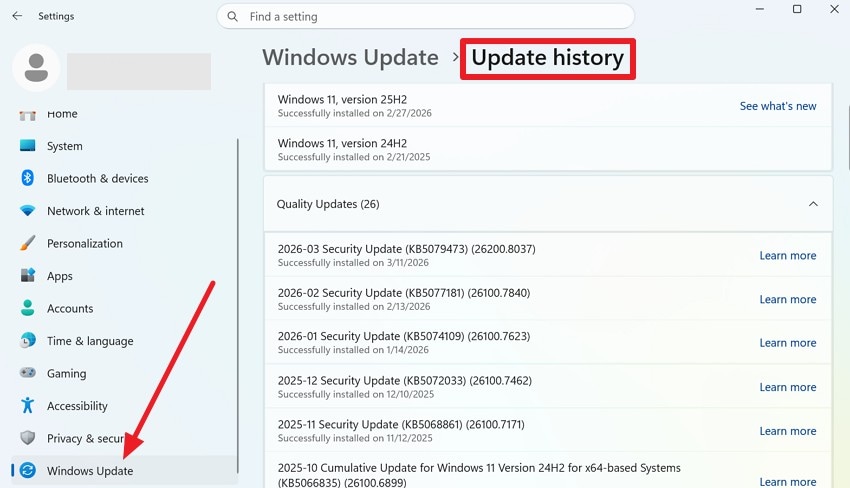Go to Gaming settings

[66, 374]
